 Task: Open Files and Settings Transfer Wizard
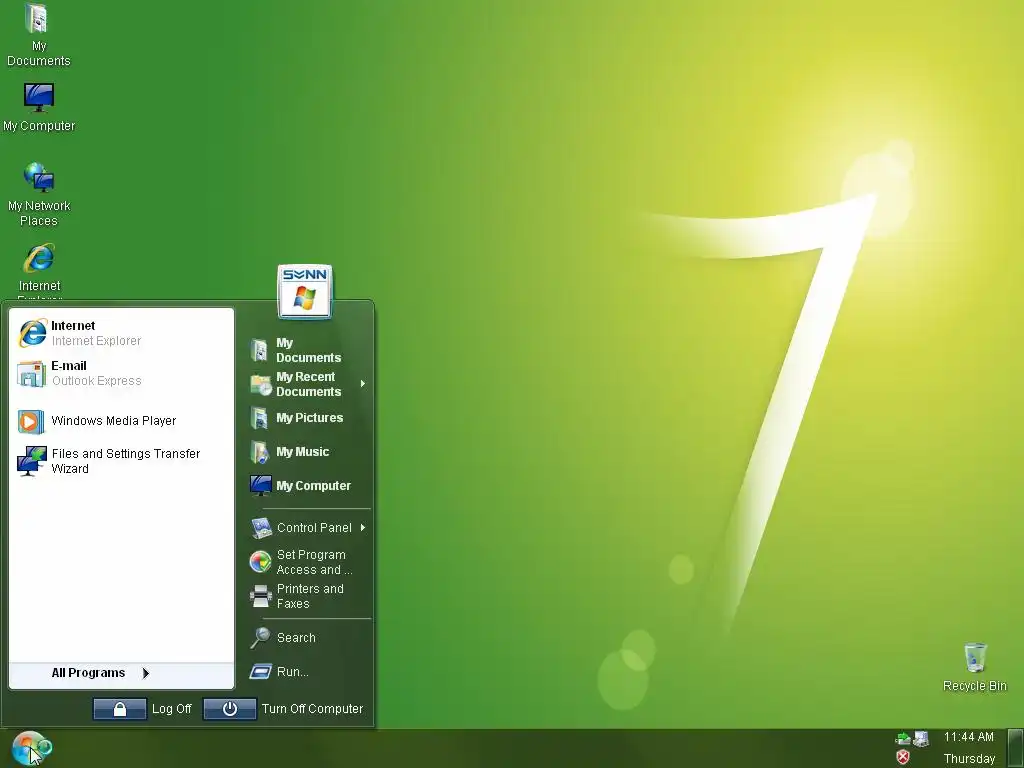pos(121,461)
